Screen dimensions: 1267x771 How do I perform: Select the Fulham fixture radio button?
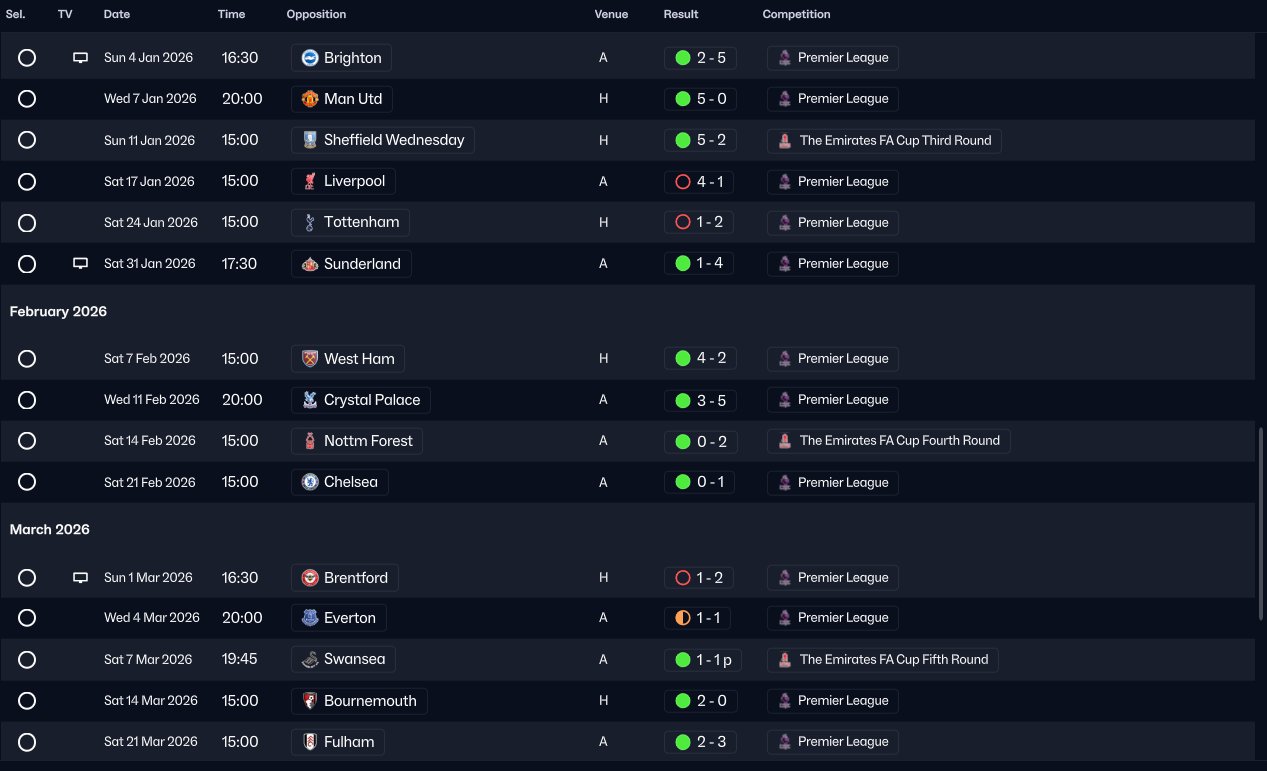click(27, 742)
